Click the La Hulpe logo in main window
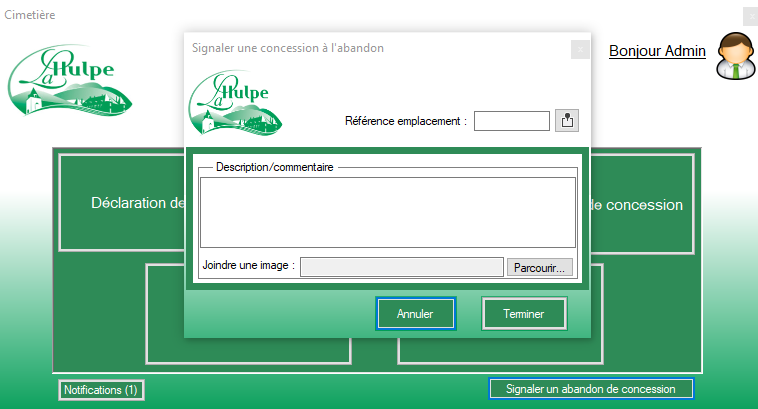The image size is (758, 409). (69, 80)
